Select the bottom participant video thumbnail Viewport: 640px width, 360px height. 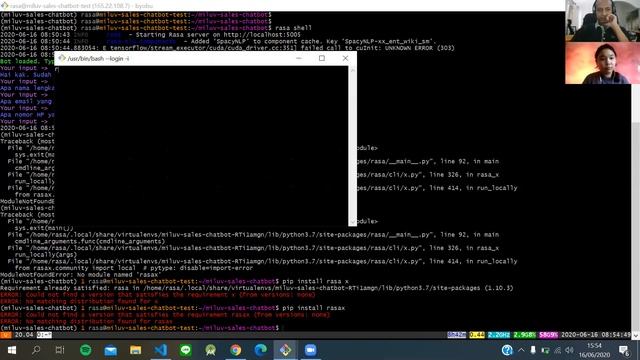(x=602, y=63)
